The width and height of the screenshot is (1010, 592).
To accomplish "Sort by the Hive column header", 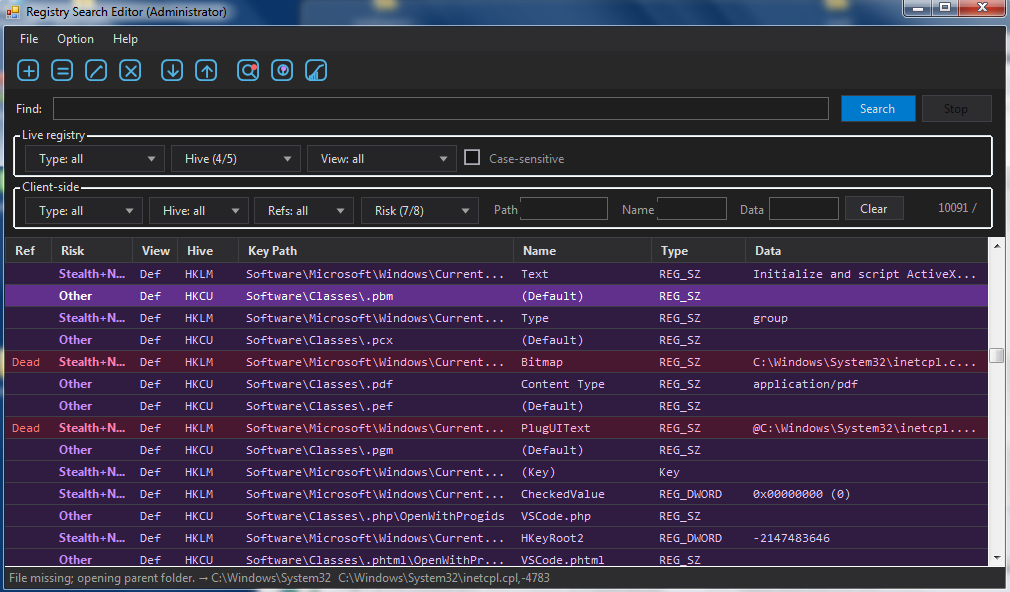I will (208, 251).
